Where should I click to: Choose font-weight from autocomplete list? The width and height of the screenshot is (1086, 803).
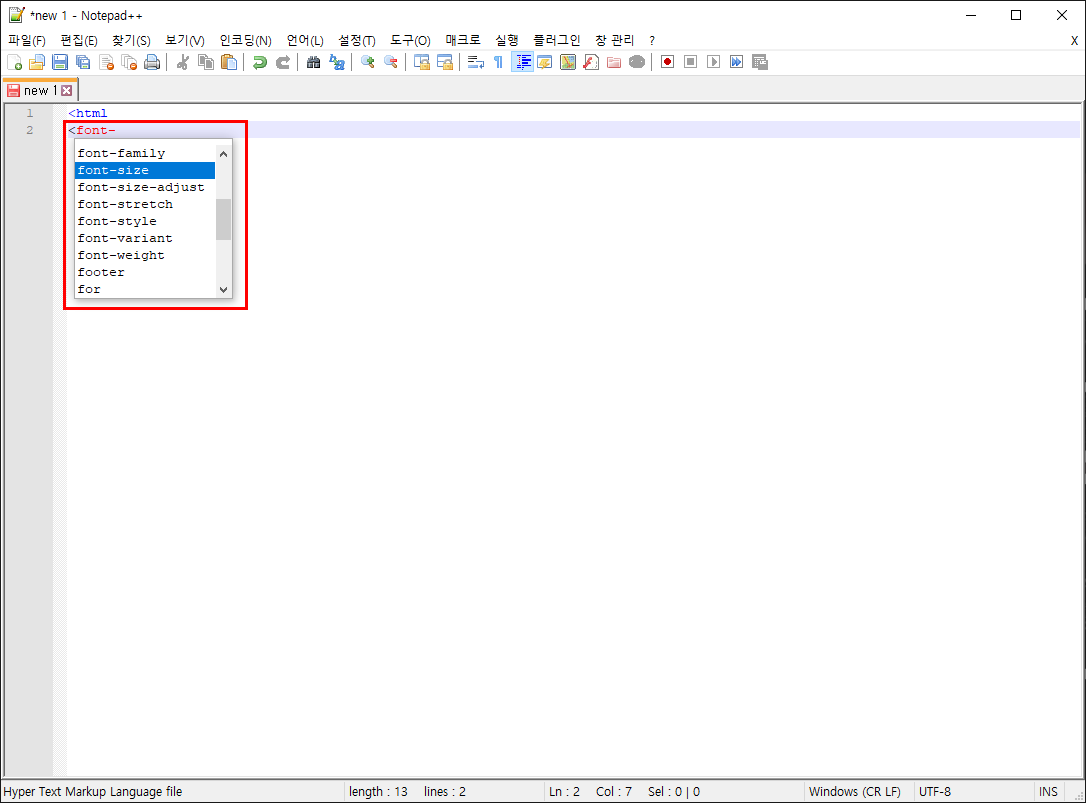[x=145, y=255]
